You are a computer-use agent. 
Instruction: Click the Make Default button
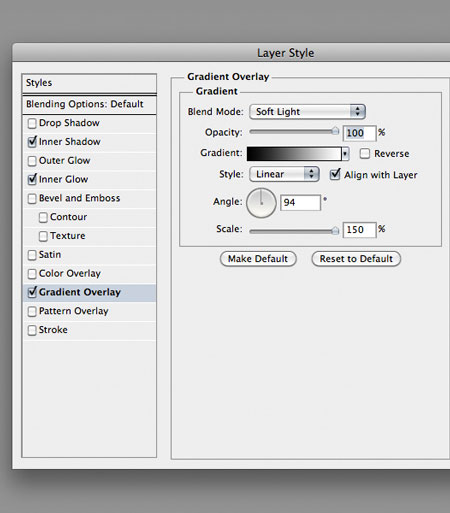pos(258,259)
